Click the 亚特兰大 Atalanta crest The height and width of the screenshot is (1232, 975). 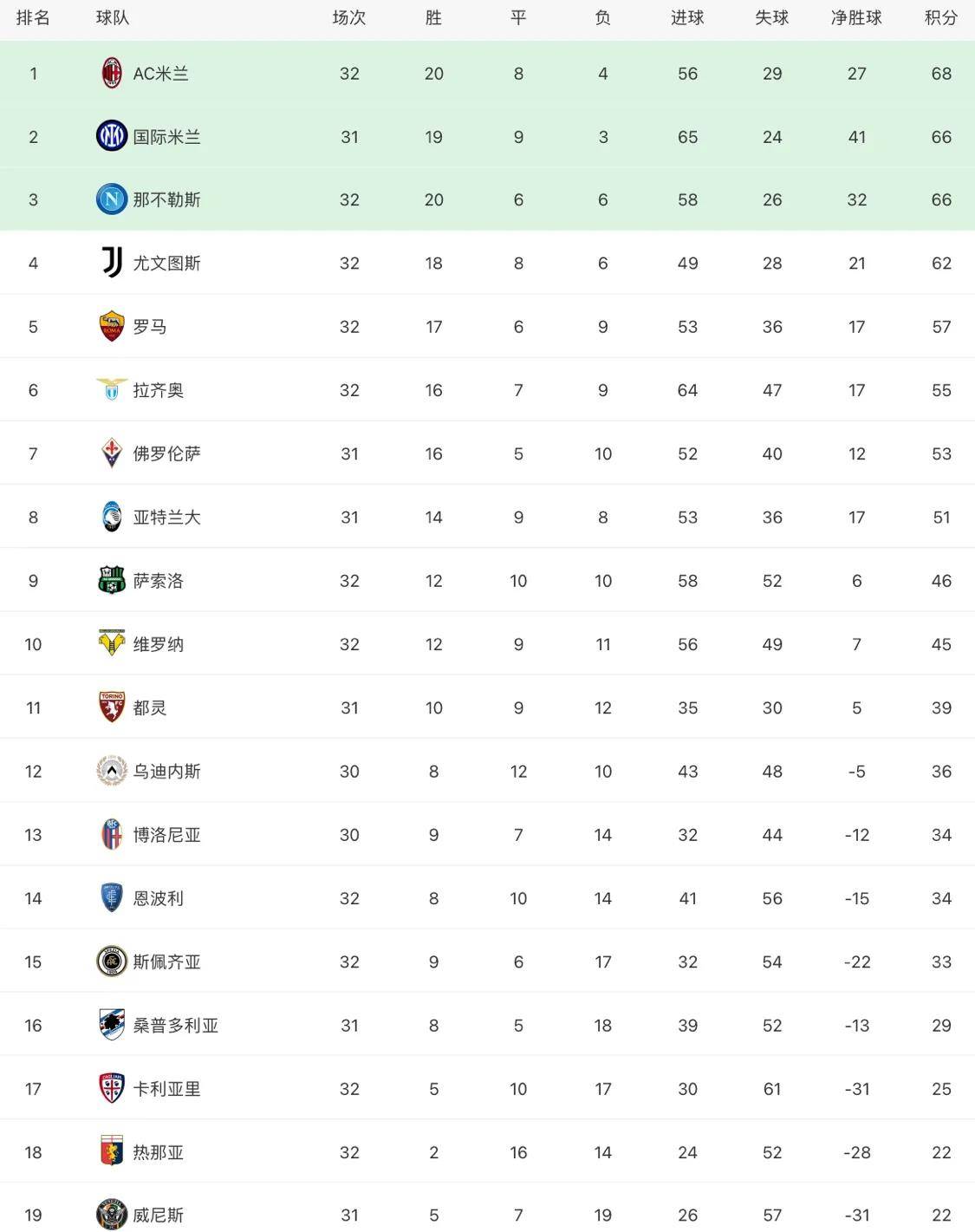[112, 517]
